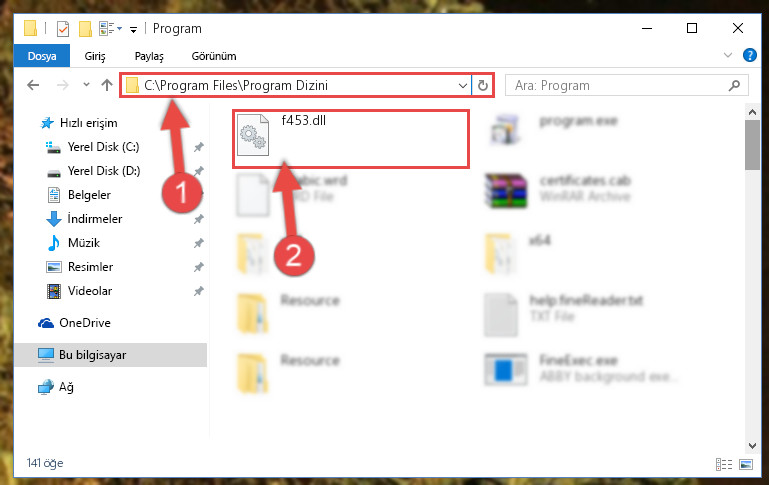Screen dimensions: 769x485
Task: Click search magnifier icon in search box
Action: (x=734, y=86)
